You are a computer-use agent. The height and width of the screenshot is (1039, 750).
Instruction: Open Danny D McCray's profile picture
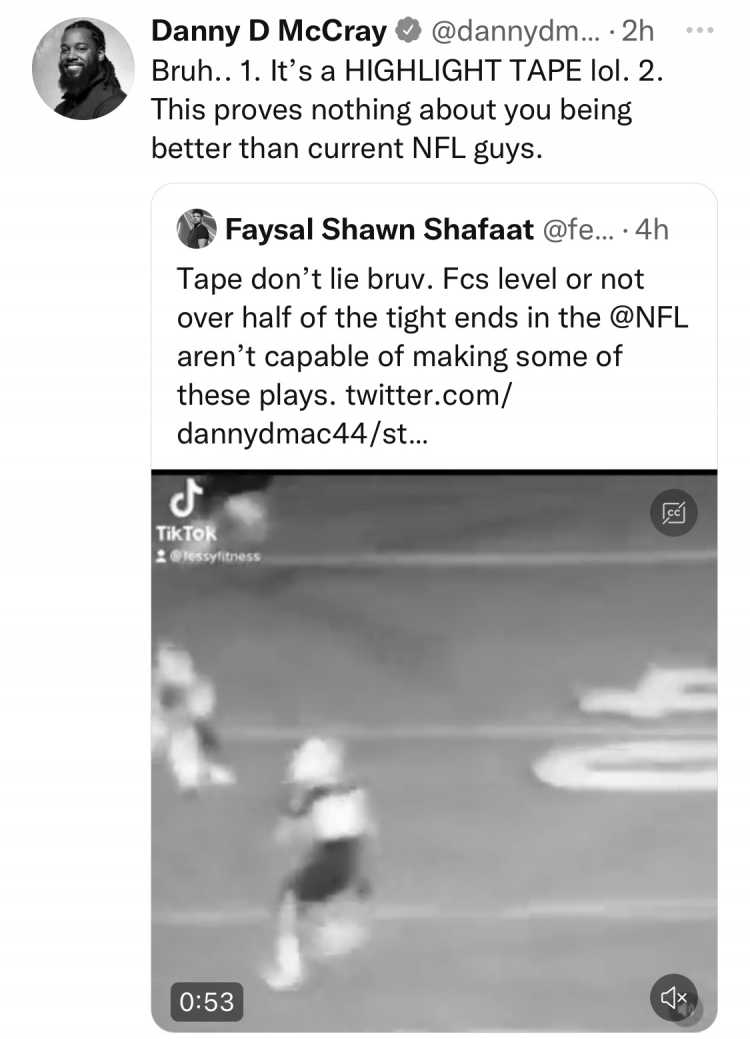click(x=82, y=69)
